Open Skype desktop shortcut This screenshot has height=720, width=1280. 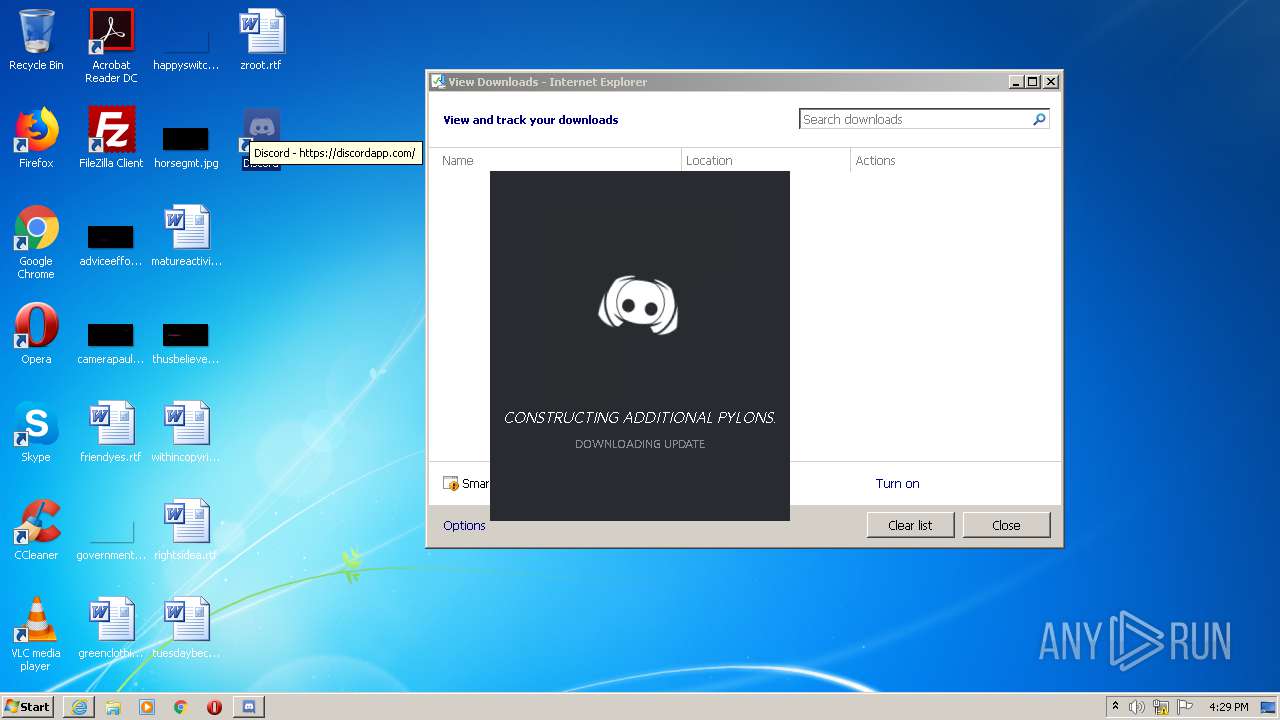click(36, 432)
